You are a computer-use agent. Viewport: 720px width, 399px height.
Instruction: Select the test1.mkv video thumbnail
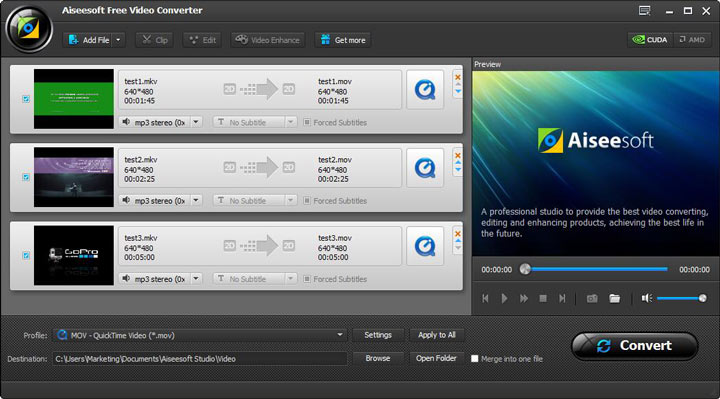tap(73, 99)
